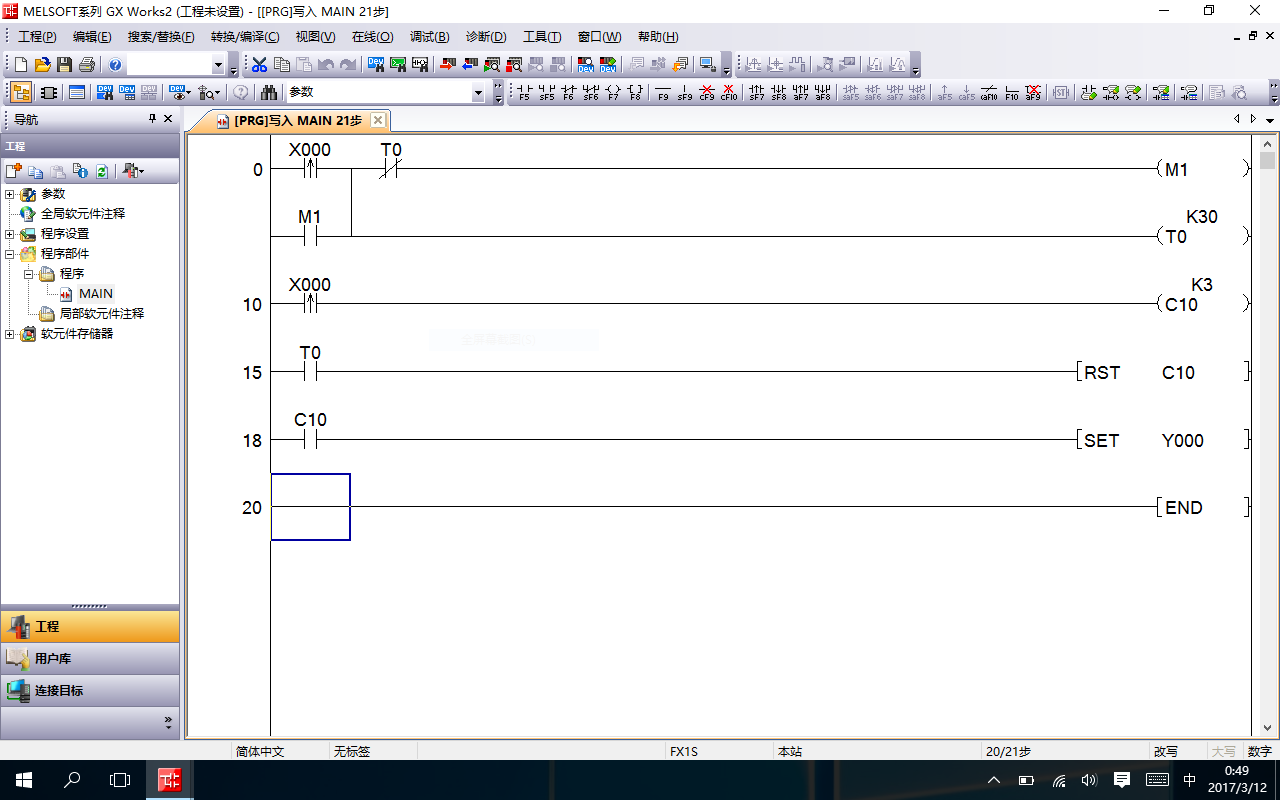Pin the 导航 navigation panel

coord(152,119)
